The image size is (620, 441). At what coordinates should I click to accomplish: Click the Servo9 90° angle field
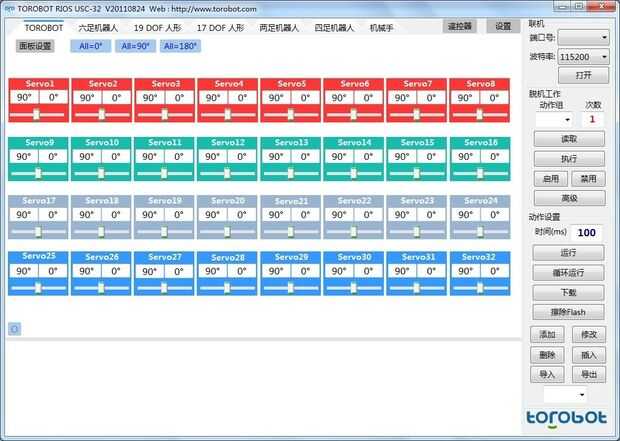tap(24, 156)
